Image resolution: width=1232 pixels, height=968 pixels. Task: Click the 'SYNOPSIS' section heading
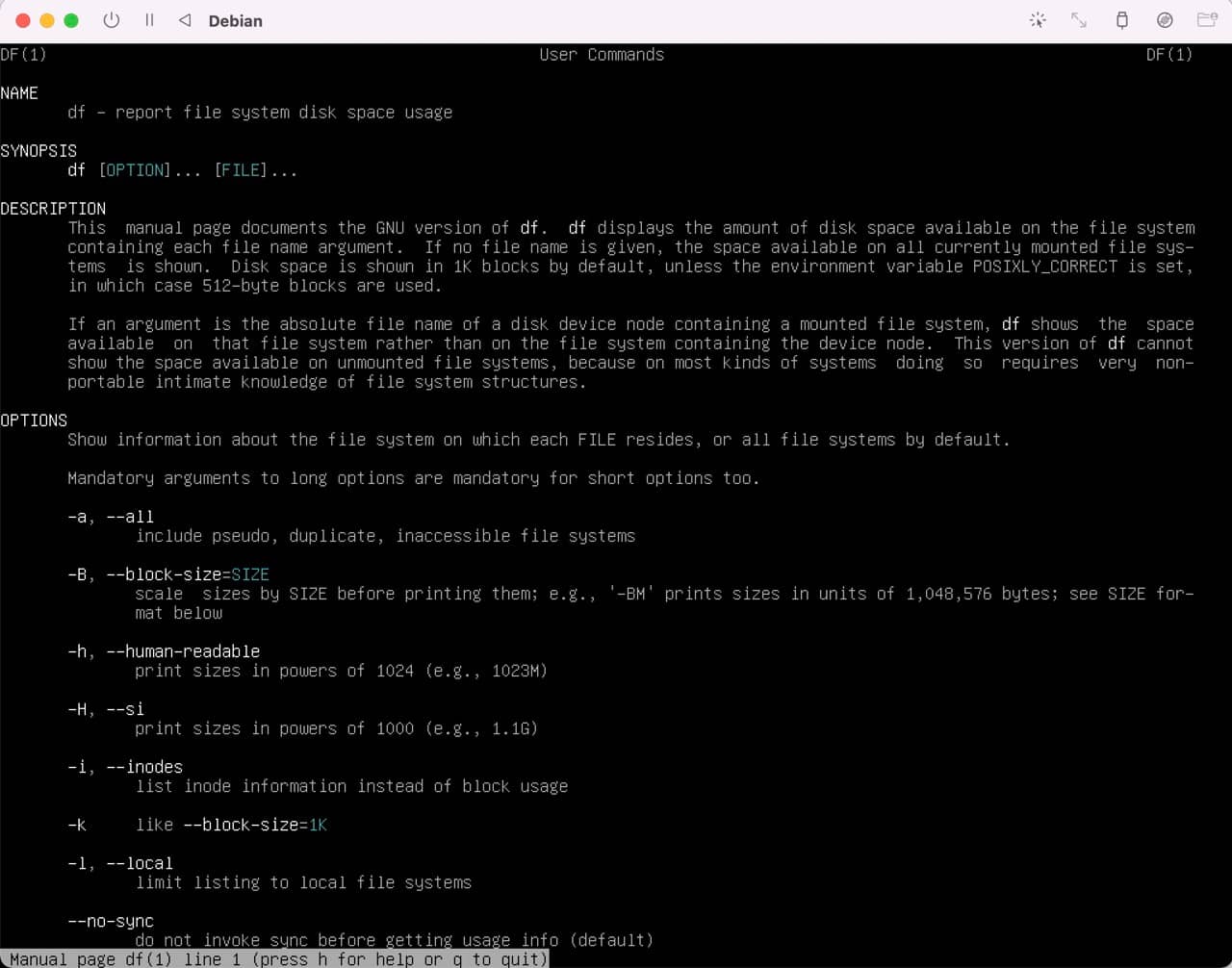(38, 151)
